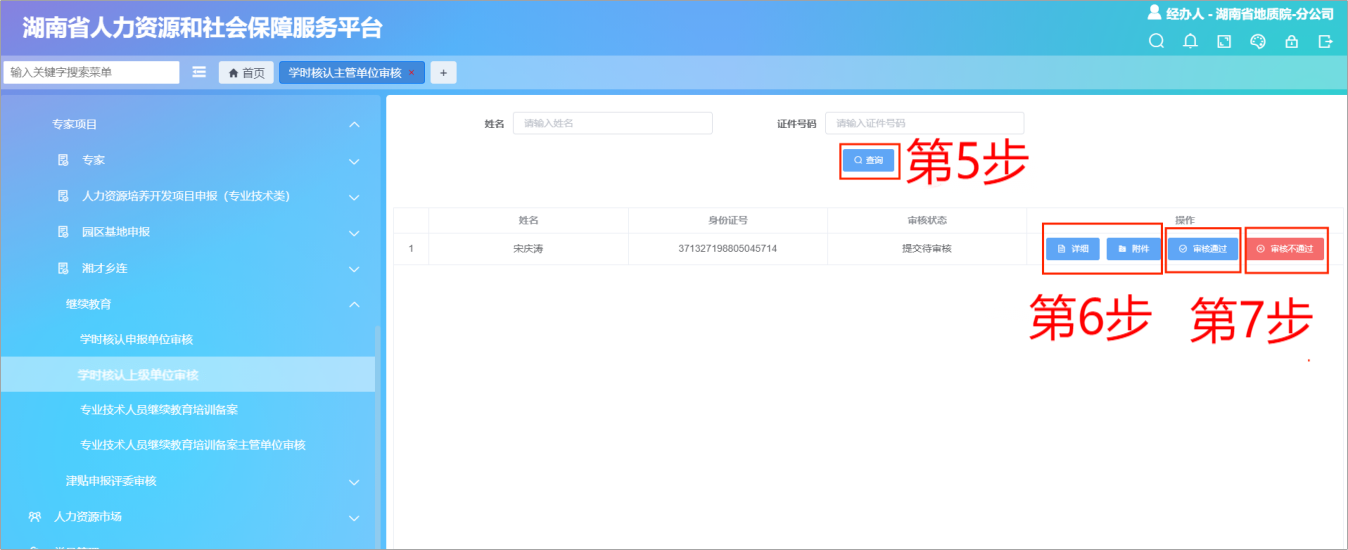Image resolution: width=1348 pixels, height=550 pixels.
Task: Toggle fullscreen with the expand icon
Action: coord(1224,42)
